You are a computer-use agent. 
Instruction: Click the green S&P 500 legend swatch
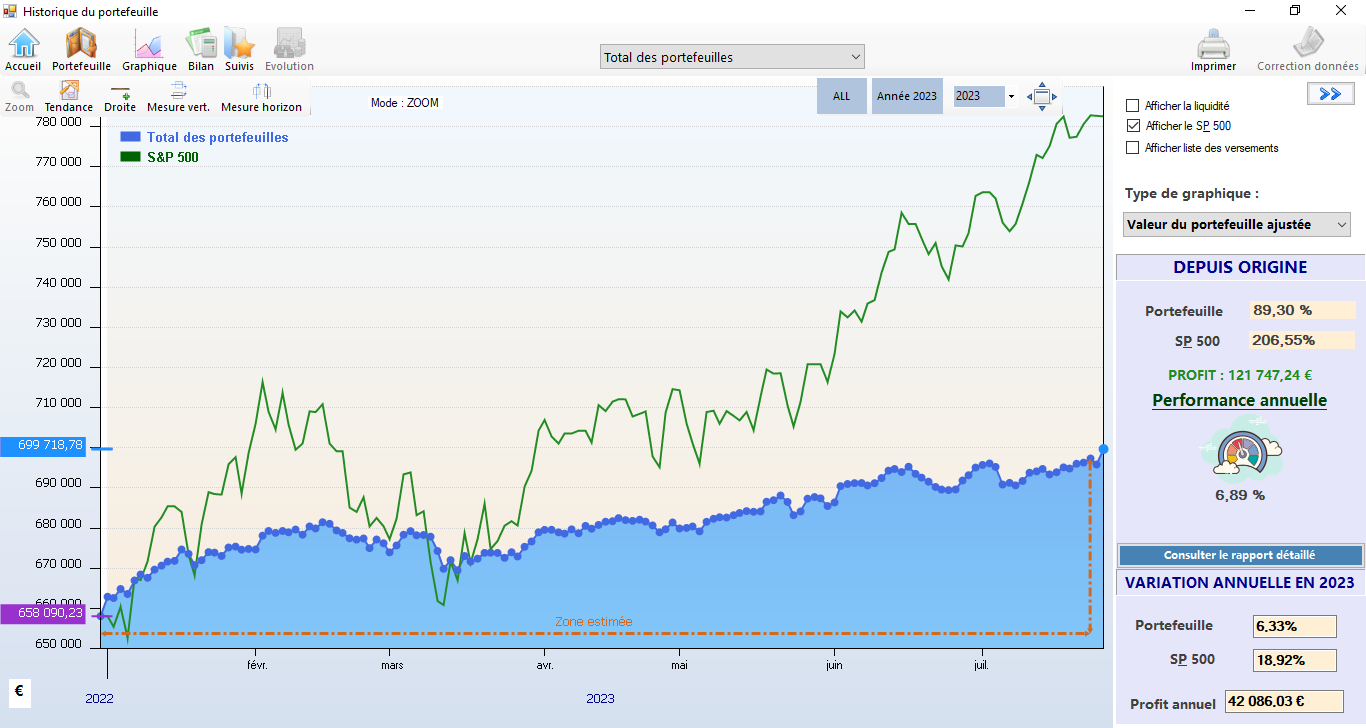point(130,157)
